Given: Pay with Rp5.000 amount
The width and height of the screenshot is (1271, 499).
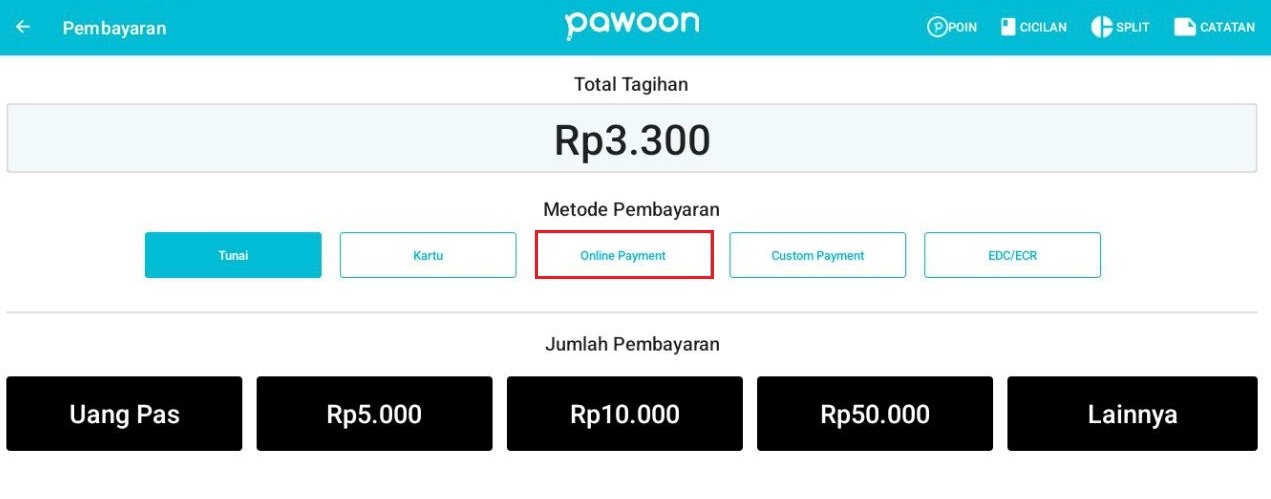Looking at the screenshot, I should tap(374, 414).
